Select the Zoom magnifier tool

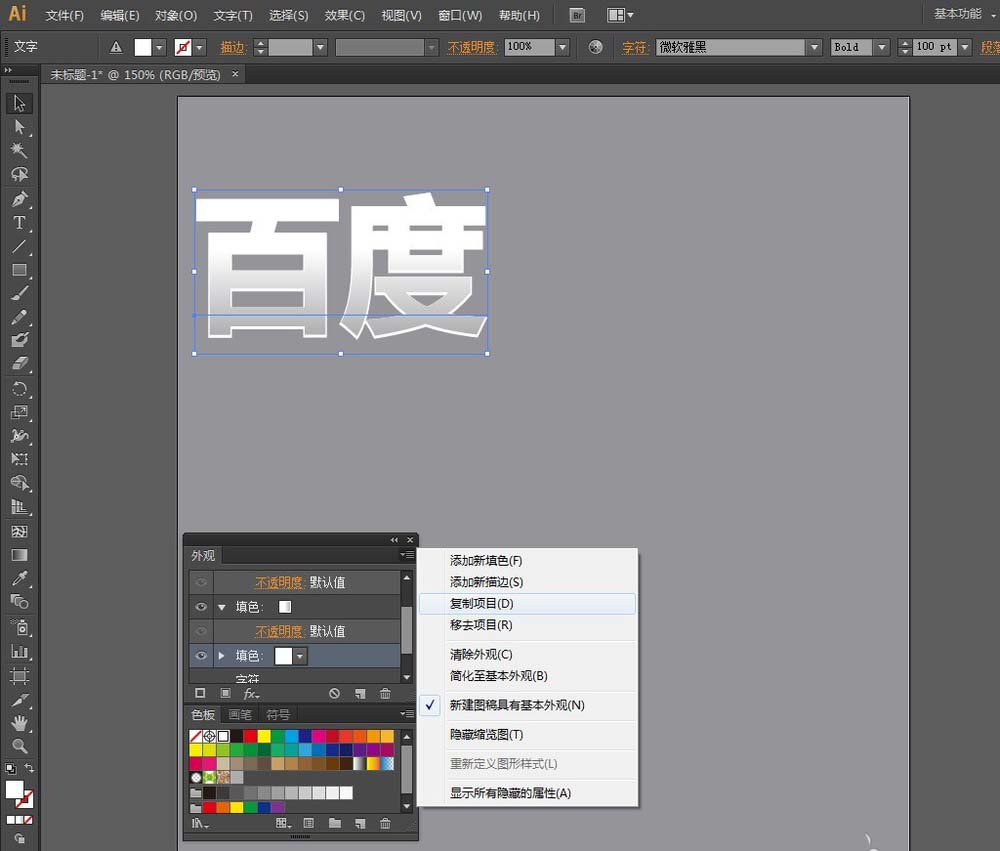(19, 746)
